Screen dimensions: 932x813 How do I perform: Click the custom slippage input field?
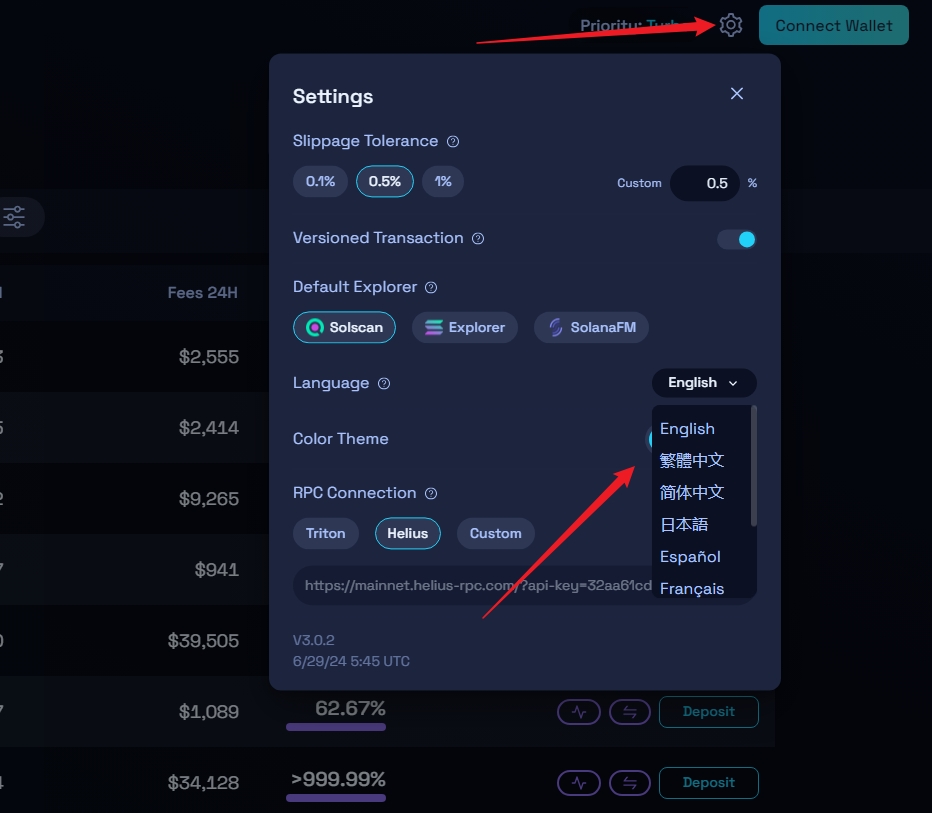[x=705, y=184]
